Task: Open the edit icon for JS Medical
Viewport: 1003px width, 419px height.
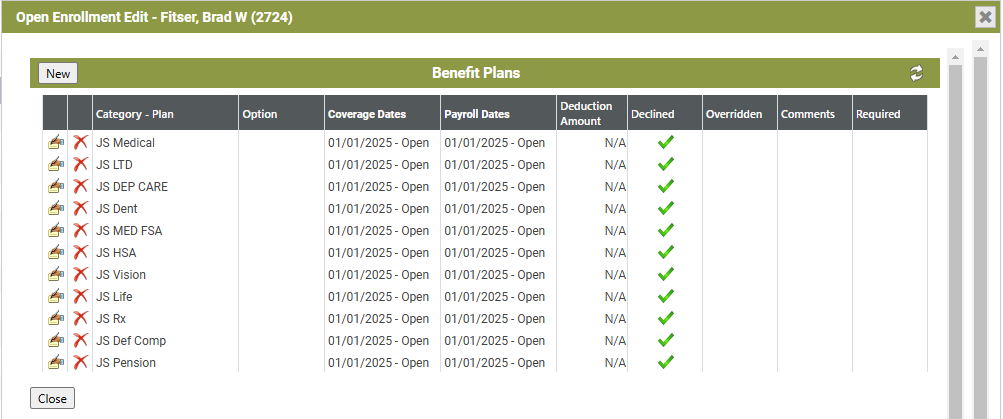Action: 56,143
